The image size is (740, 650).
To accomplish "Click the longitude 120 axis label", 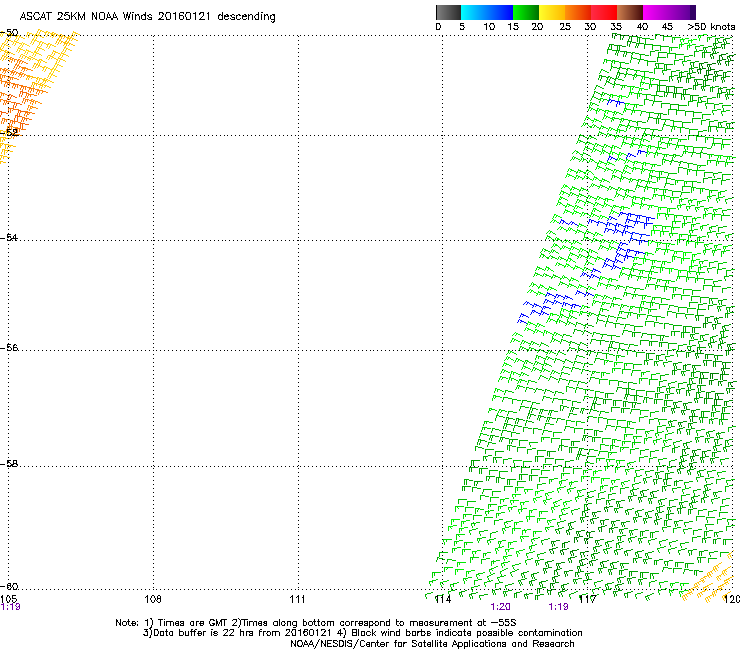I will pyautogui.click(x=730, y=598).
